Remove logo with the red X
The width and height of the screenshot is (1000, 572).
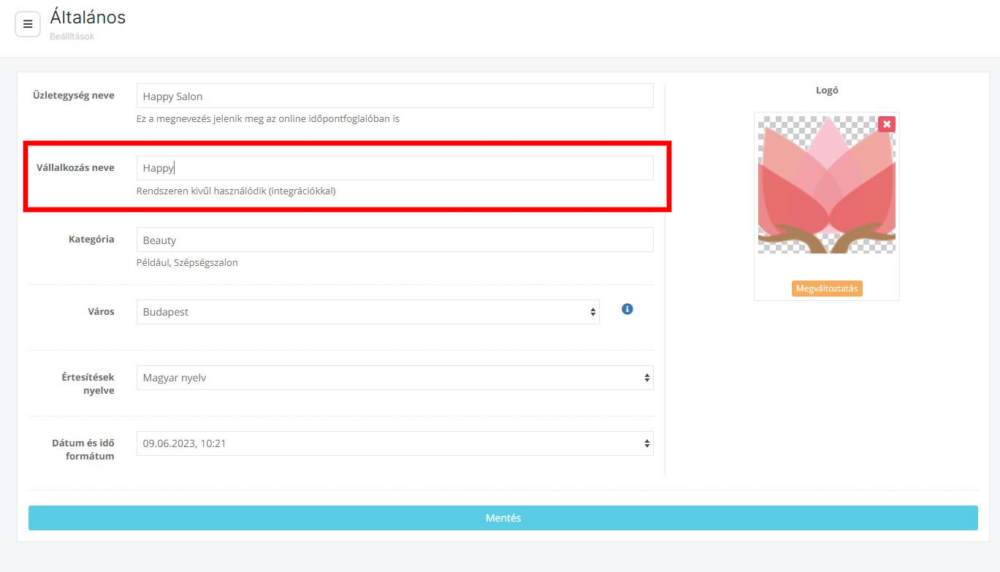tap(886, 124)
